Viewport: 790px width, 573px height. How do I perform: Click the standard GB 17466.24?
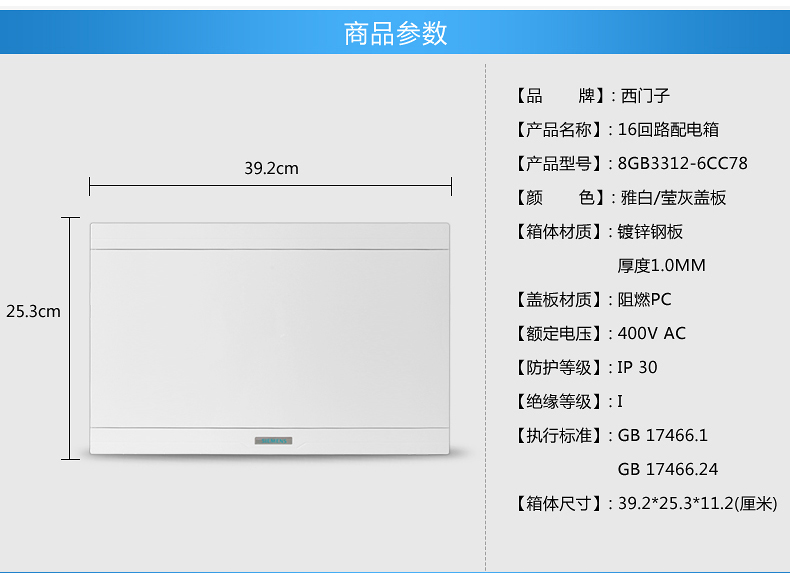coord(668,470)
